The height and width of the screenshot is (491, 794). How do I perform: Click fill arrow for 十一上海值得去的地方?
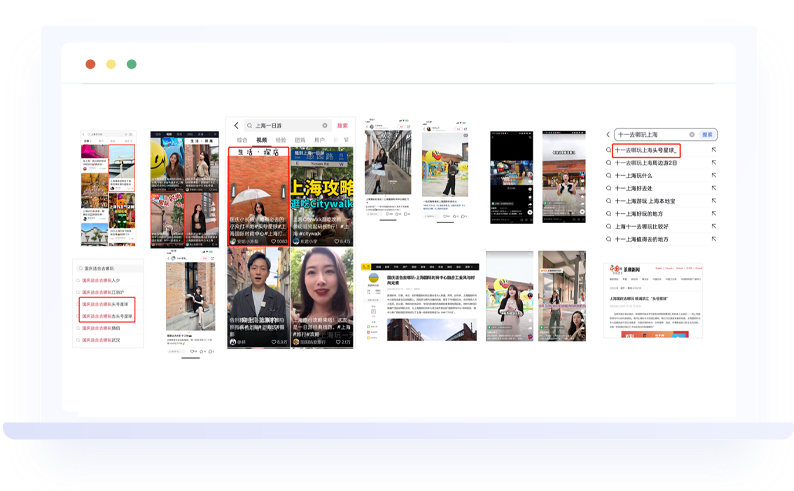[x=714, y=239]
